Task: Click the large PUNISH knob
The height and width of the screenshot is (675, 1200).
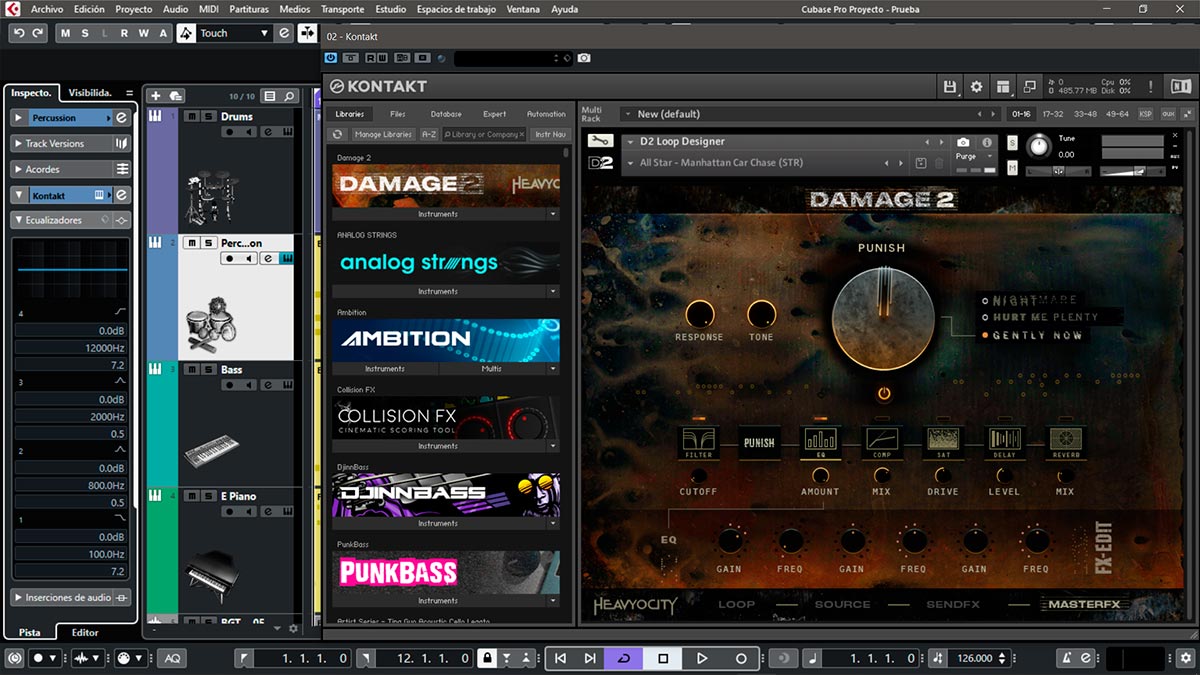Action: pos(882,319)
